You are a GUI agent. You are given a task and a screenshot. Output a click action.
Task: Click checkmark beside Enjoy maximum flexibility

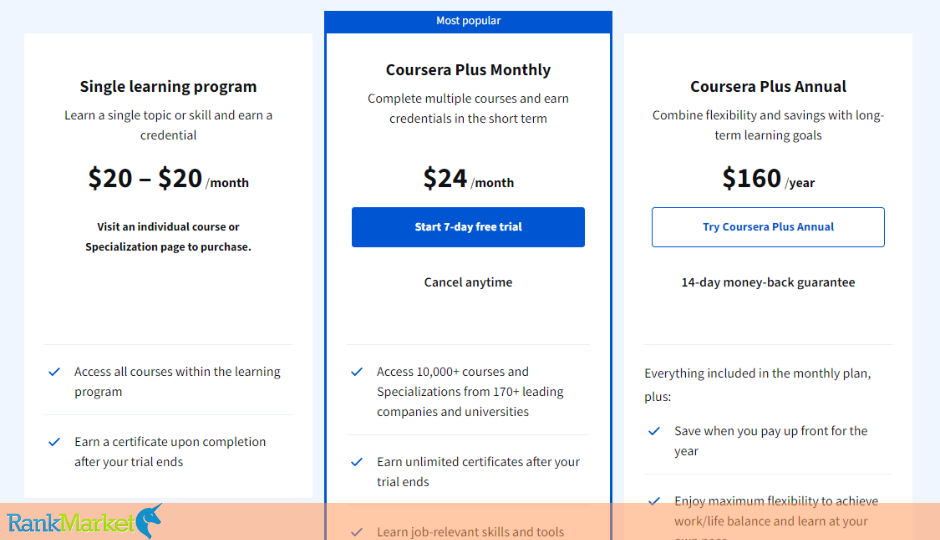click(654, 501)
